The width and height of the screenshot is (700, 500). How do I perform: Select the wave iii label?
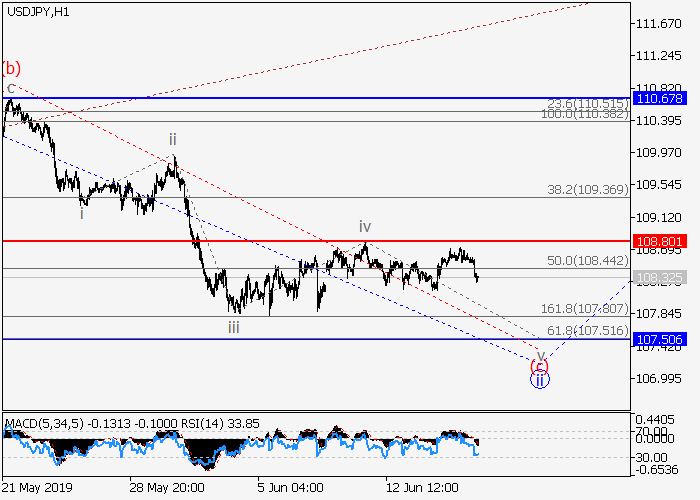coord(233,326)
